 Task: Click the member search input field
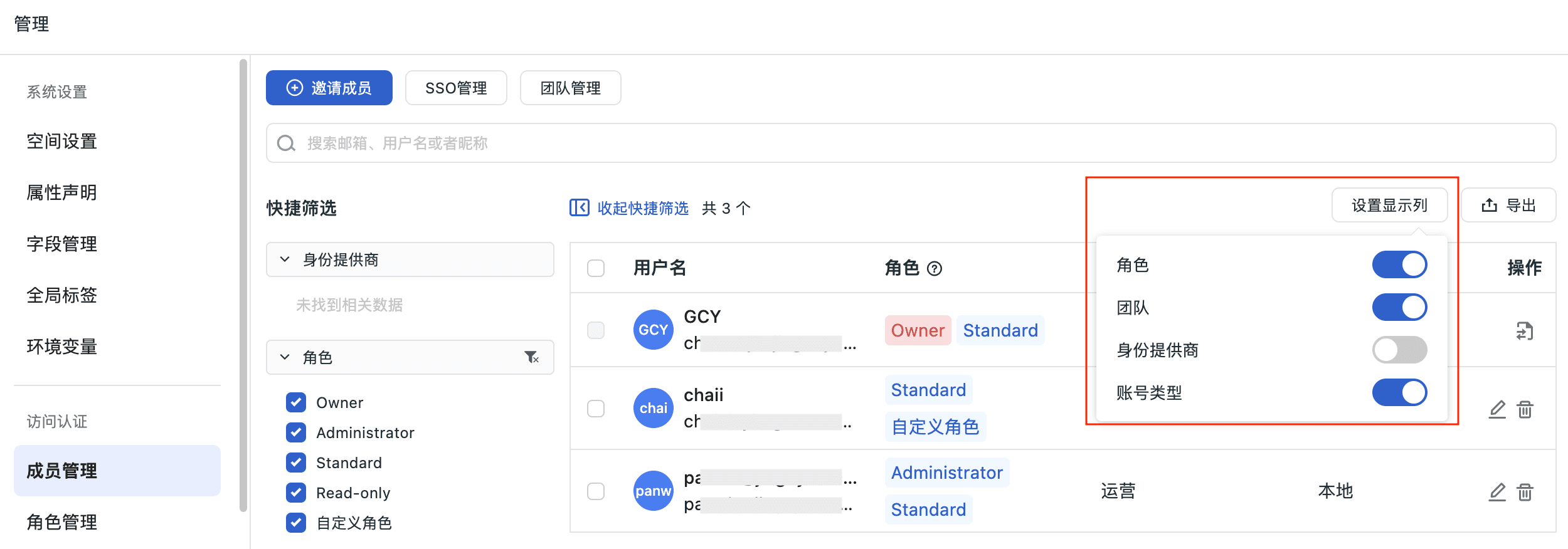point(911,143)
